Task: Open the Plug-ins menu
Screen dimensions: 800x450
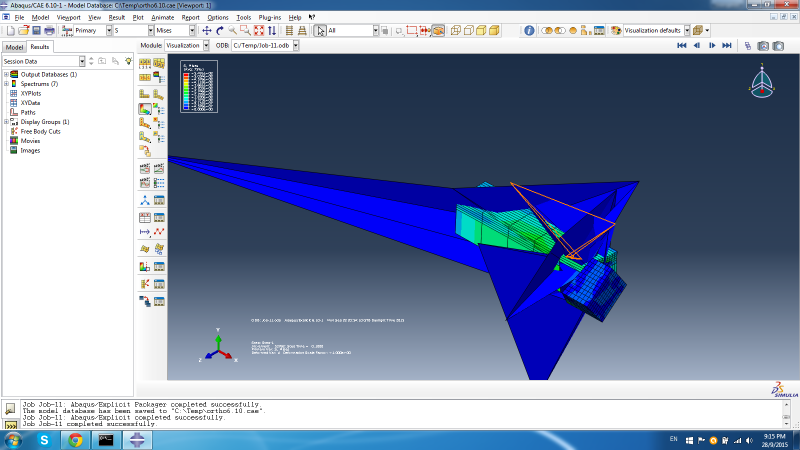Action: tap(270, 17)
